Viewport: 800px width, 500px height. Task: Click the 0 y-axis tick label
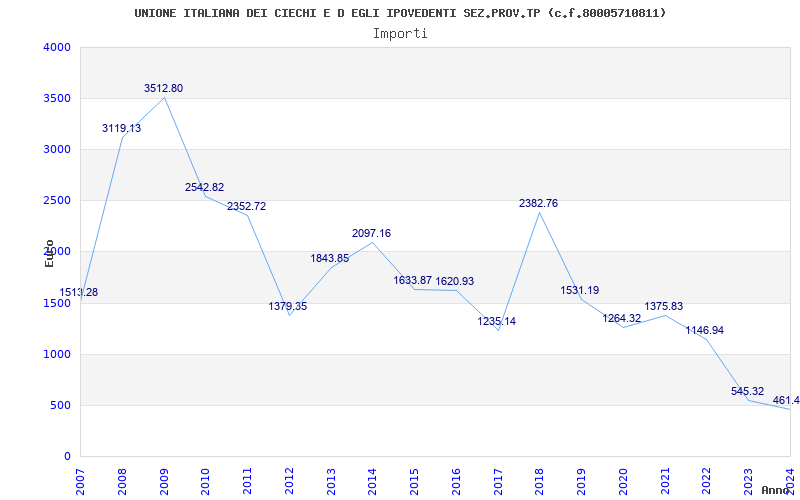coord(67,457)
